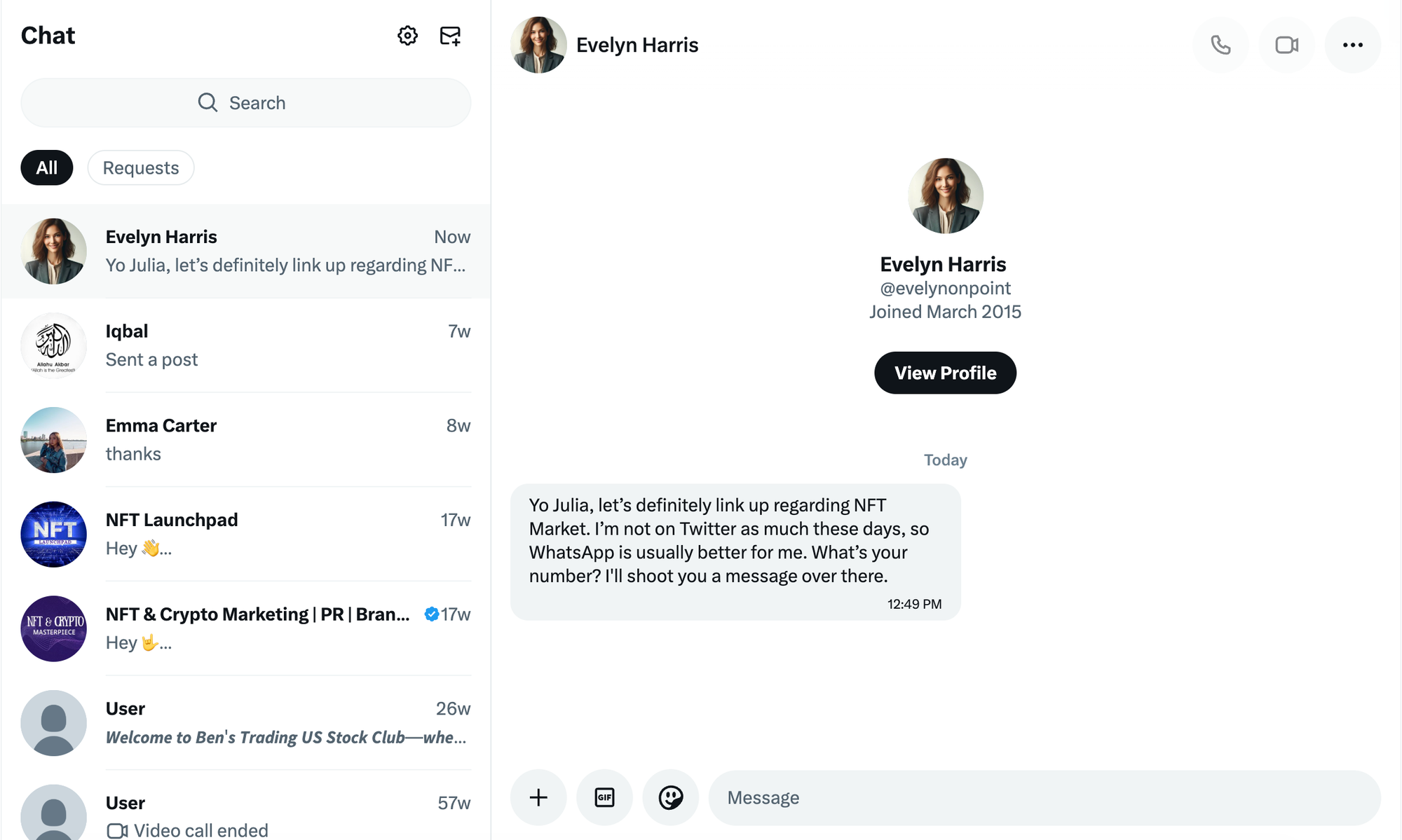Viewport: 1402px width, 840px height.
Task: Toggle the search bar active
Action: 245,102
